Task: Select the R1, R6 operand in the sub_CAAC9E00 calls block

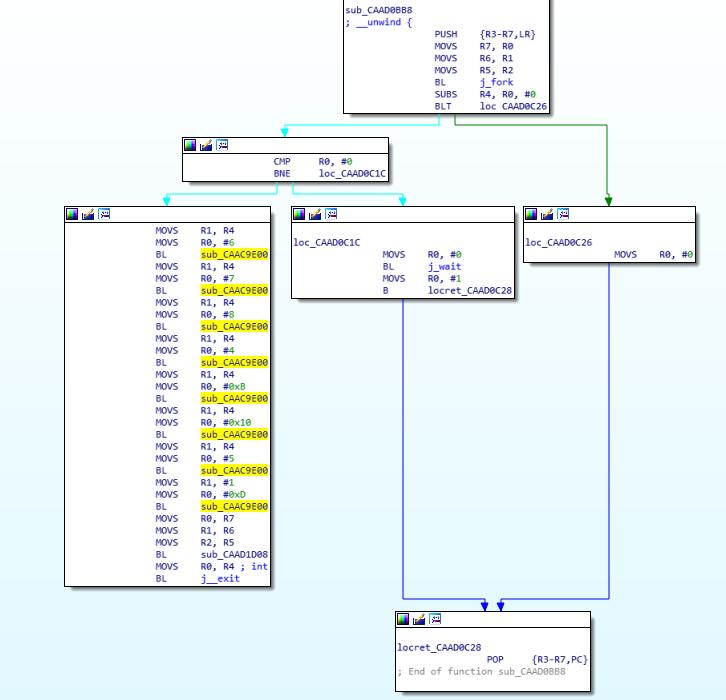Action: [x=218, y=531]
